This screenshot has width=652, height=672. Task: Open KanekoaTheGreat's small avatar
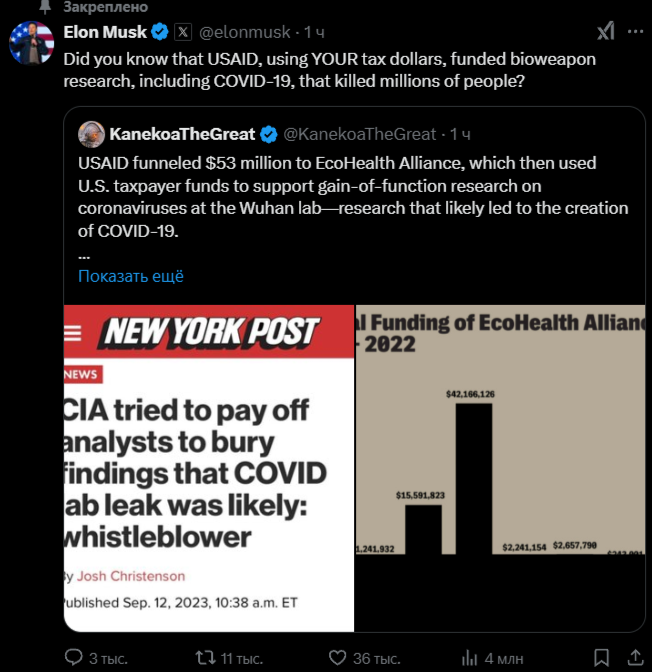[92, 134]
